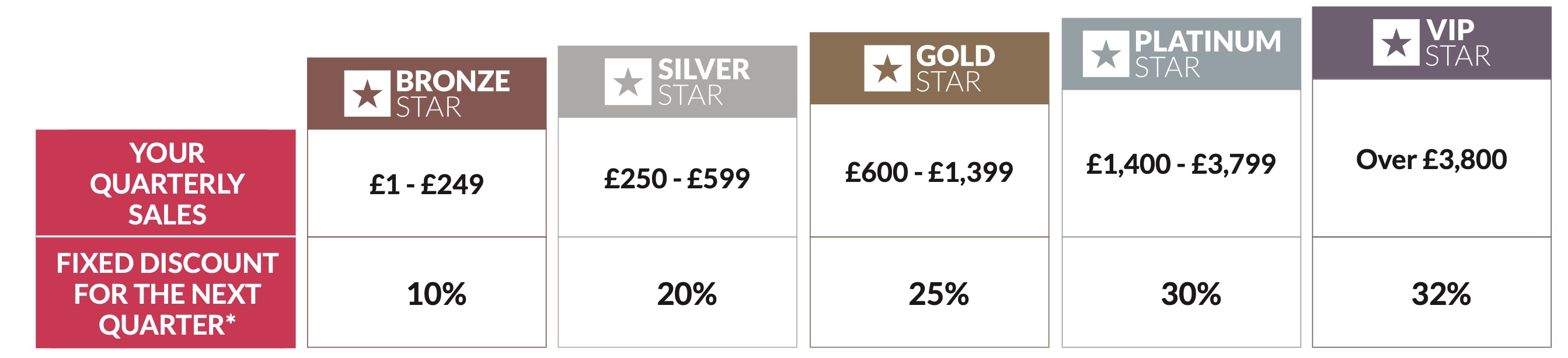Click the £1 - £249 sales range

coord(426,184)
